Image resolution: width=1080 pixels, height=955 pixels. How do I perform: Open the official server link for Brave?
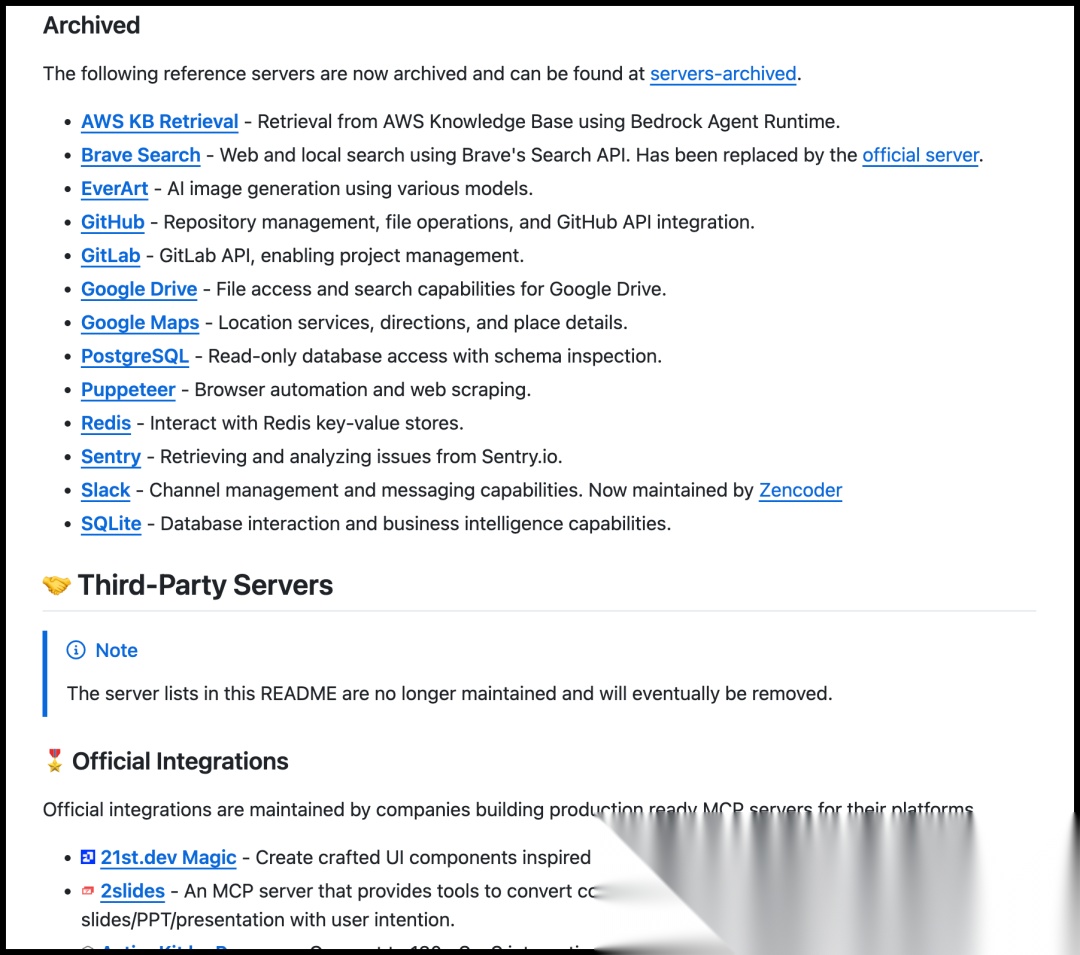coord(920,155)
